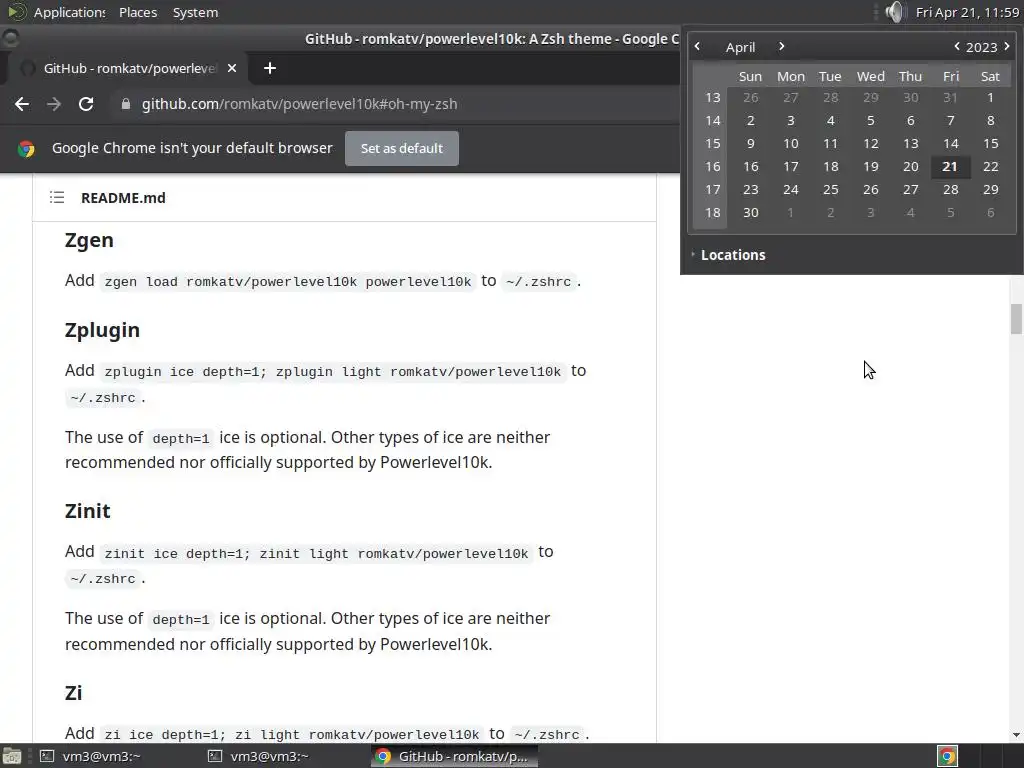The image size is (1024, 768).
Task: Click the Zgen heading
Action: point(89,240)
